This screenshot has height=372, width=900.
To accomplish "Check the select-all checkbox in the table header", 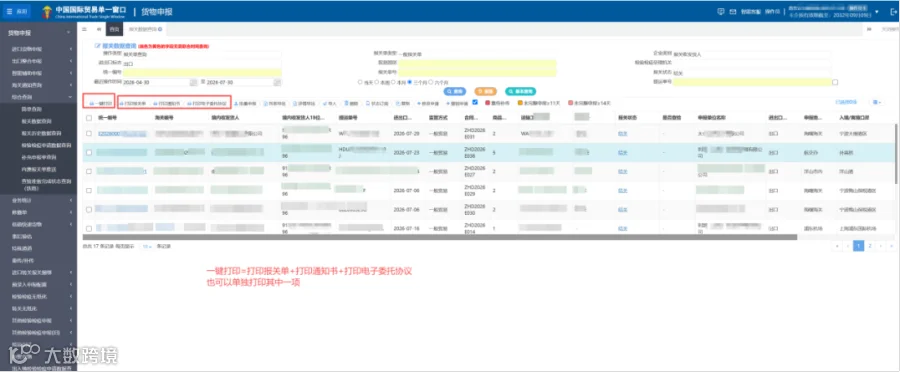I will [x=88, y=118].
